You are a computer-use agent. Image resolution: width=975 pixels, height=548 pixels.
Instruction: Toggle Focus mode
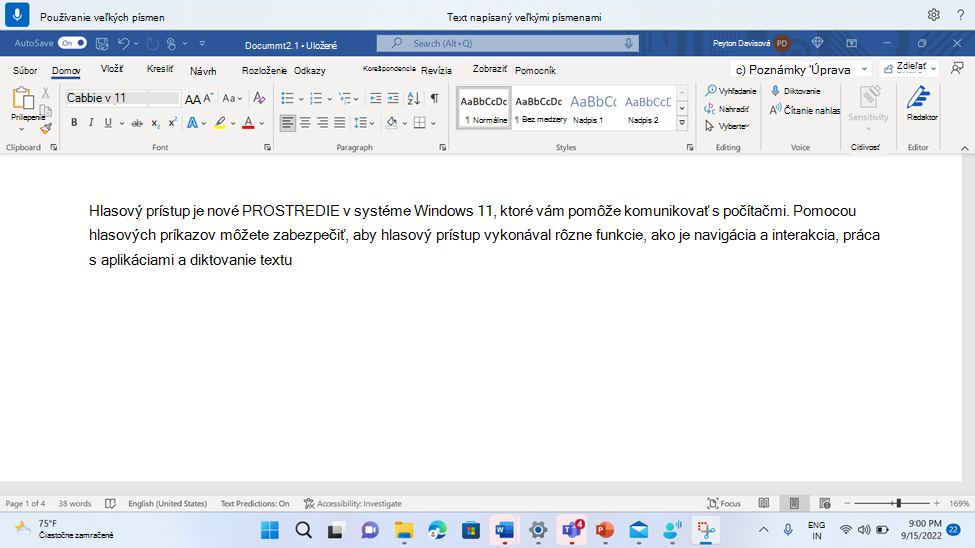pyautogui.click(x=724, y=503)
